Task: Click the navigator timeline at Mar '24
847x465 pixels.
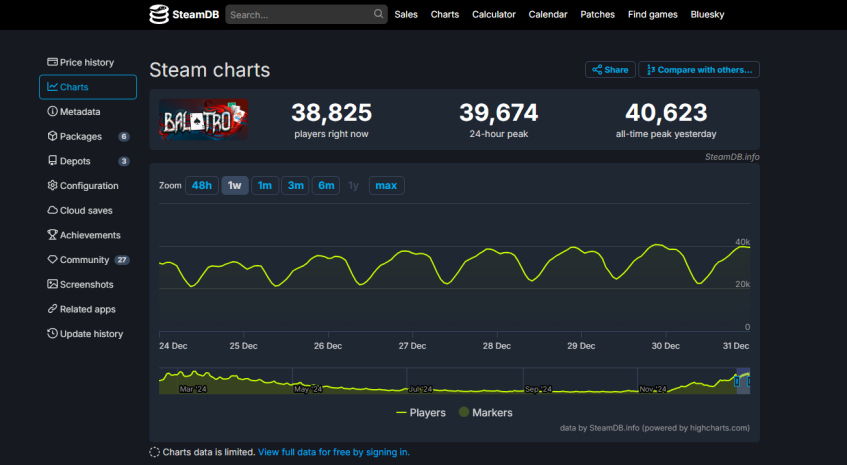Action: (193, 389)
